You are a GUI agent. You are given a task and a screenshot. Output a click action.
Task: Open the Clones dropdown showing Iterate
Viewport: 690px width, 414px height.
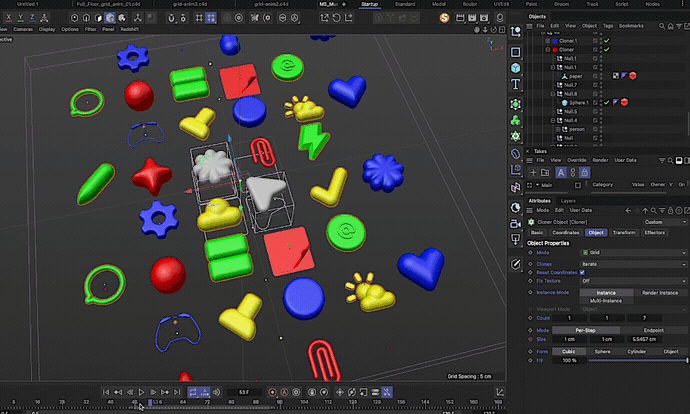click(x=634, y=264)
